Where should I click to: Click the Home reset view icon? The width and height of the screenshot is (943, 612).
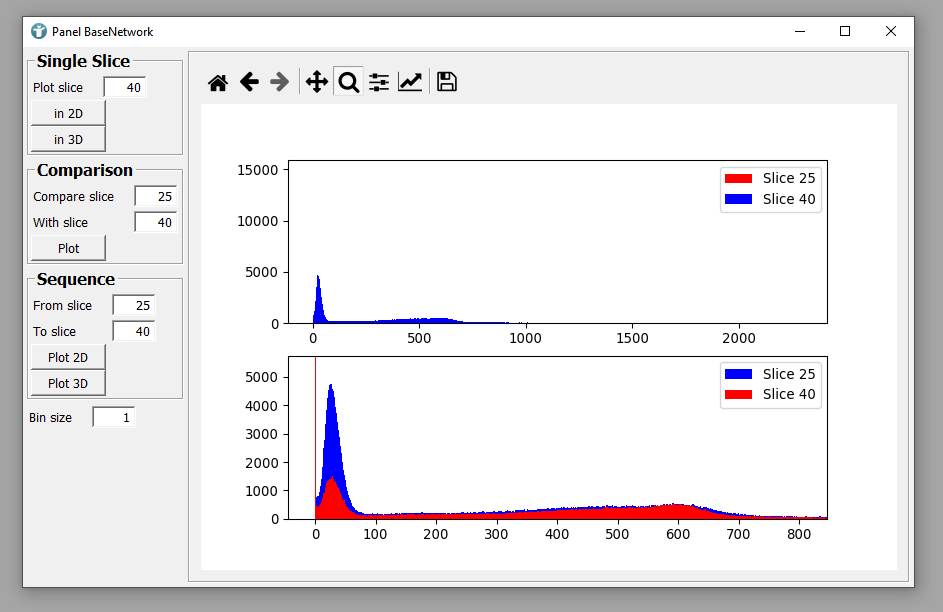point(218,83)
